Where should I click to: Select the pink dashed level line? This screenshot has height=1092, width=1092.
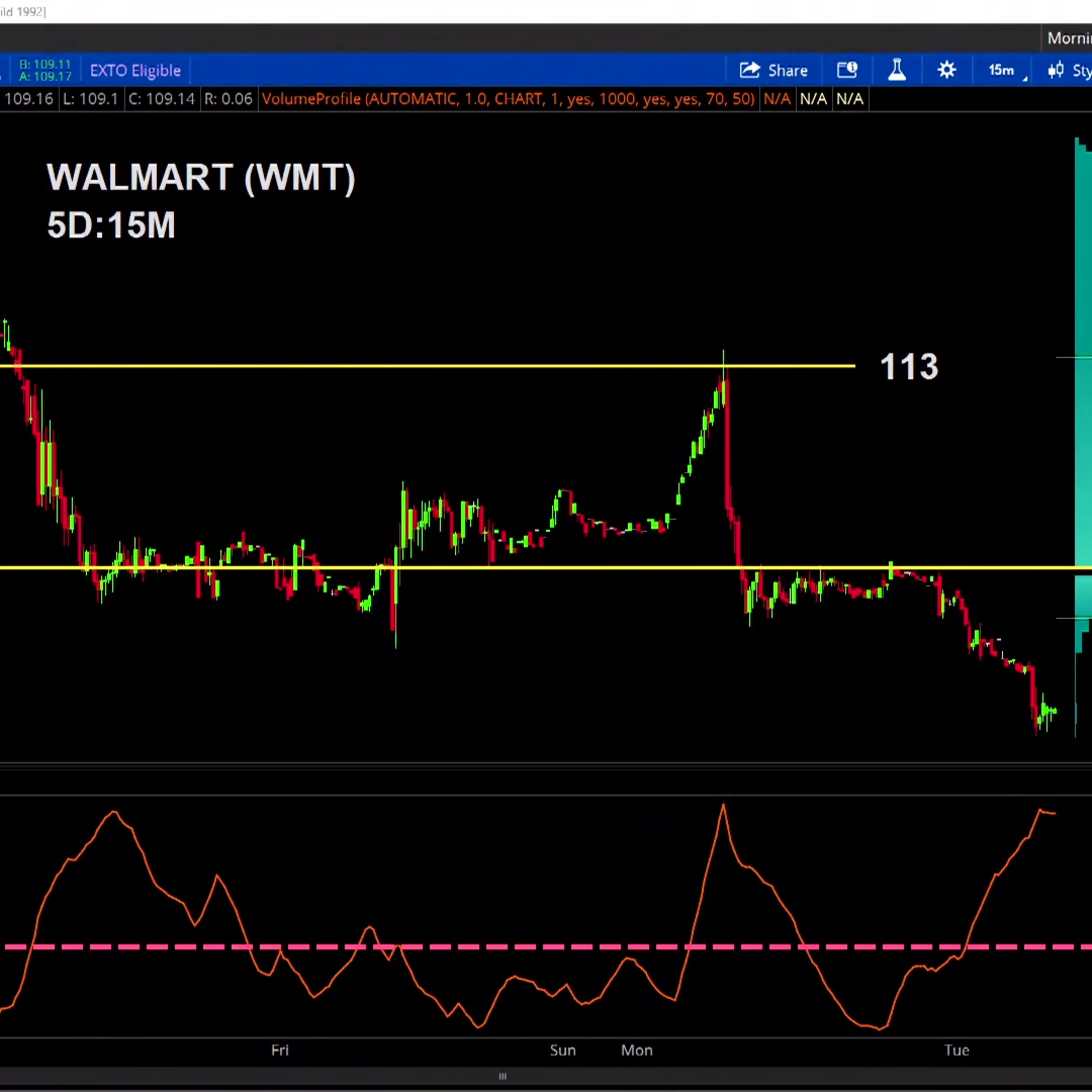pos(546,946)
